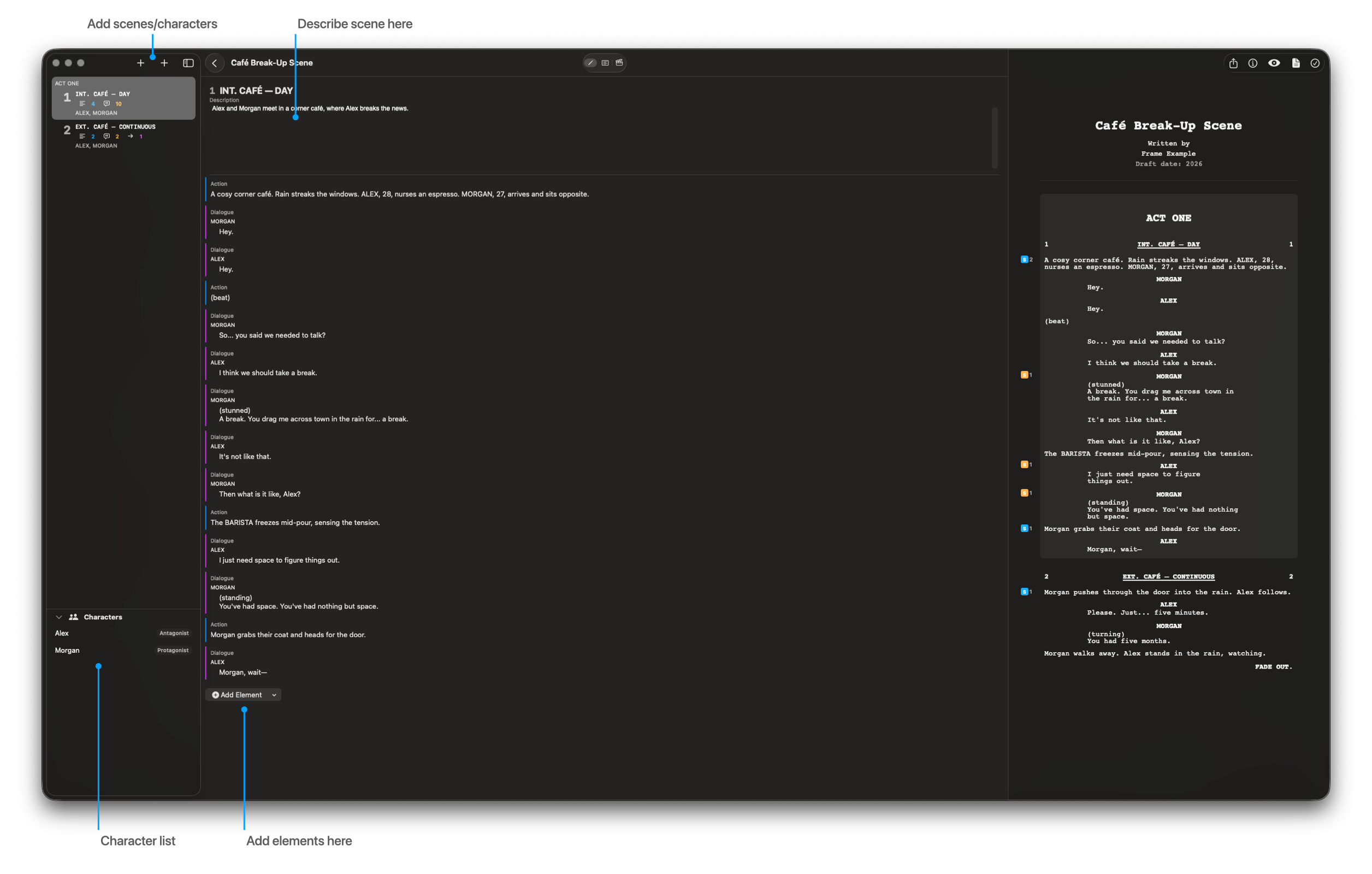Select scene 1 INT. CAFÉ — DAY in sidebar

coord(123,98)
